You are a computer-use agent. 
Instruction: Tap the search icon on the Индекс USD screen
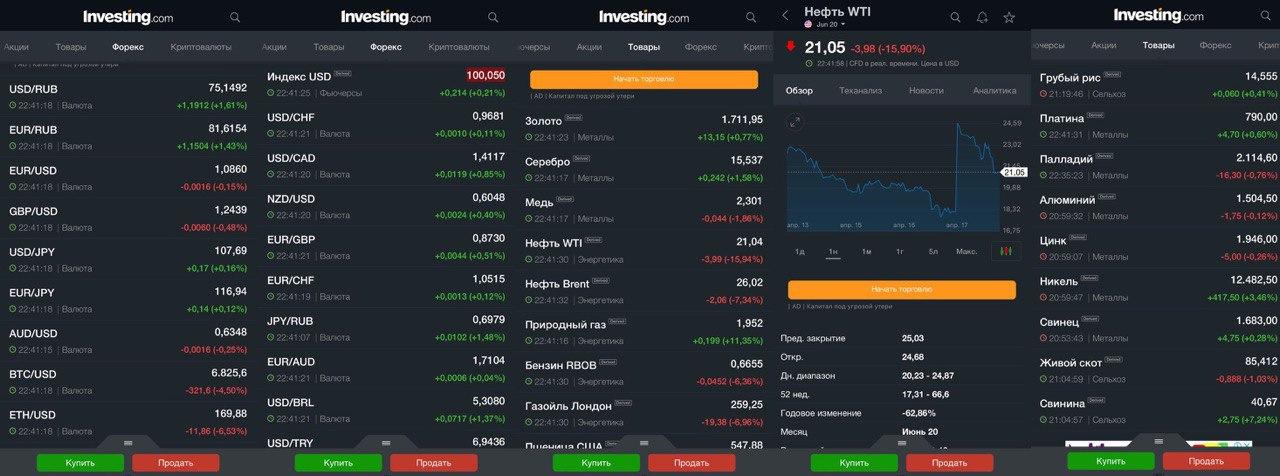493,18
